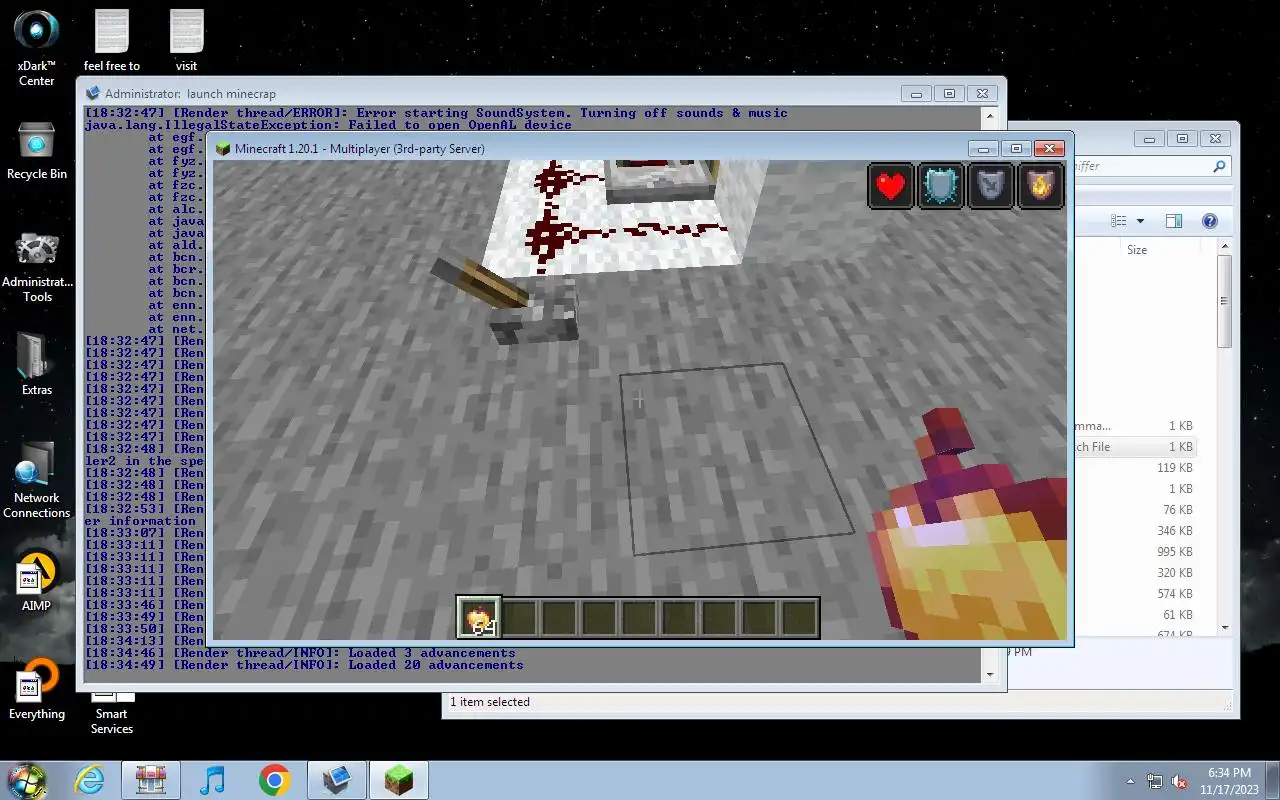This screenshot has height=800, width=1280.
Task: Click the network icon in system tray
Action: (1155, 781)
